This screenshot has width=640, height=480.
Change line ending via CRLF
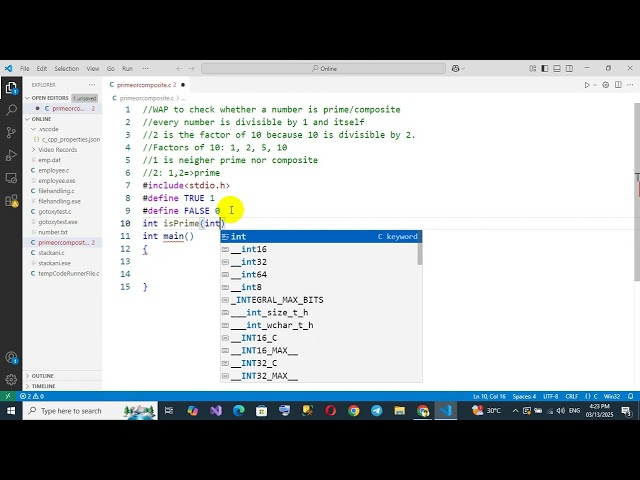point(571,396)
